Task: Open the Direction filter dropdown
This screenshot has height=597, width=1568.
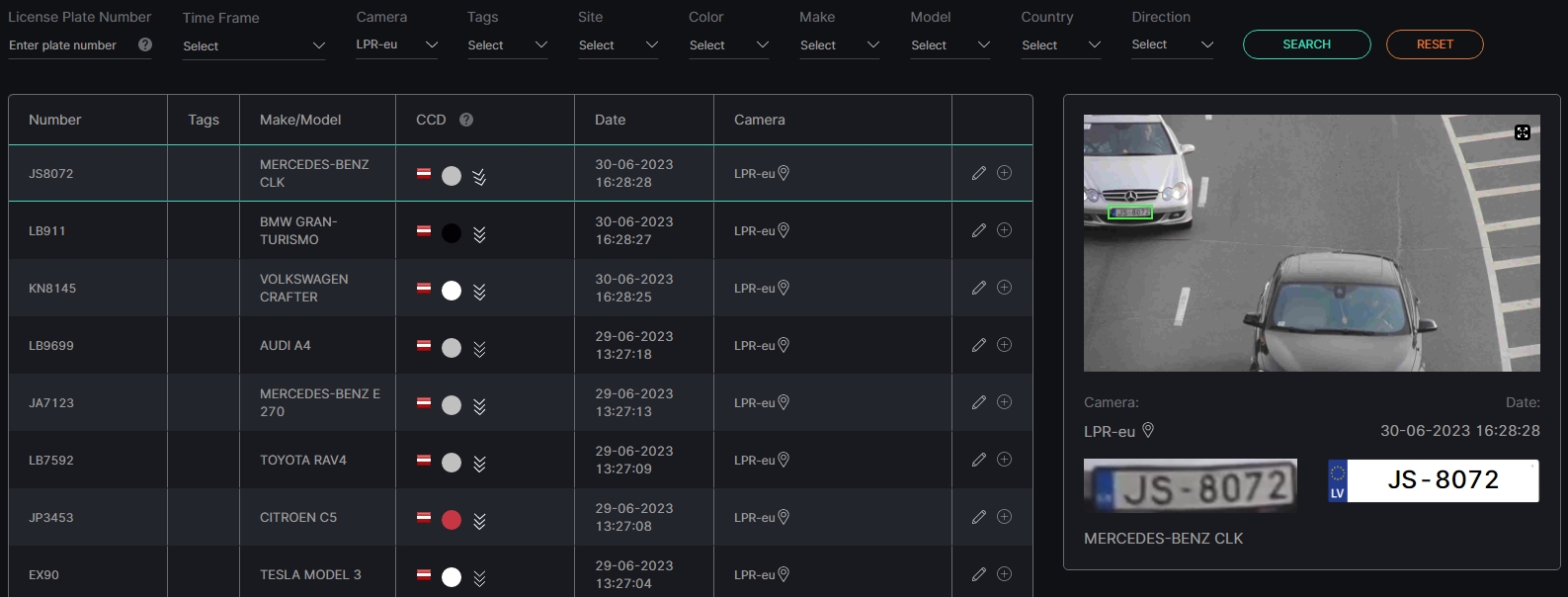Action: 1173,45
